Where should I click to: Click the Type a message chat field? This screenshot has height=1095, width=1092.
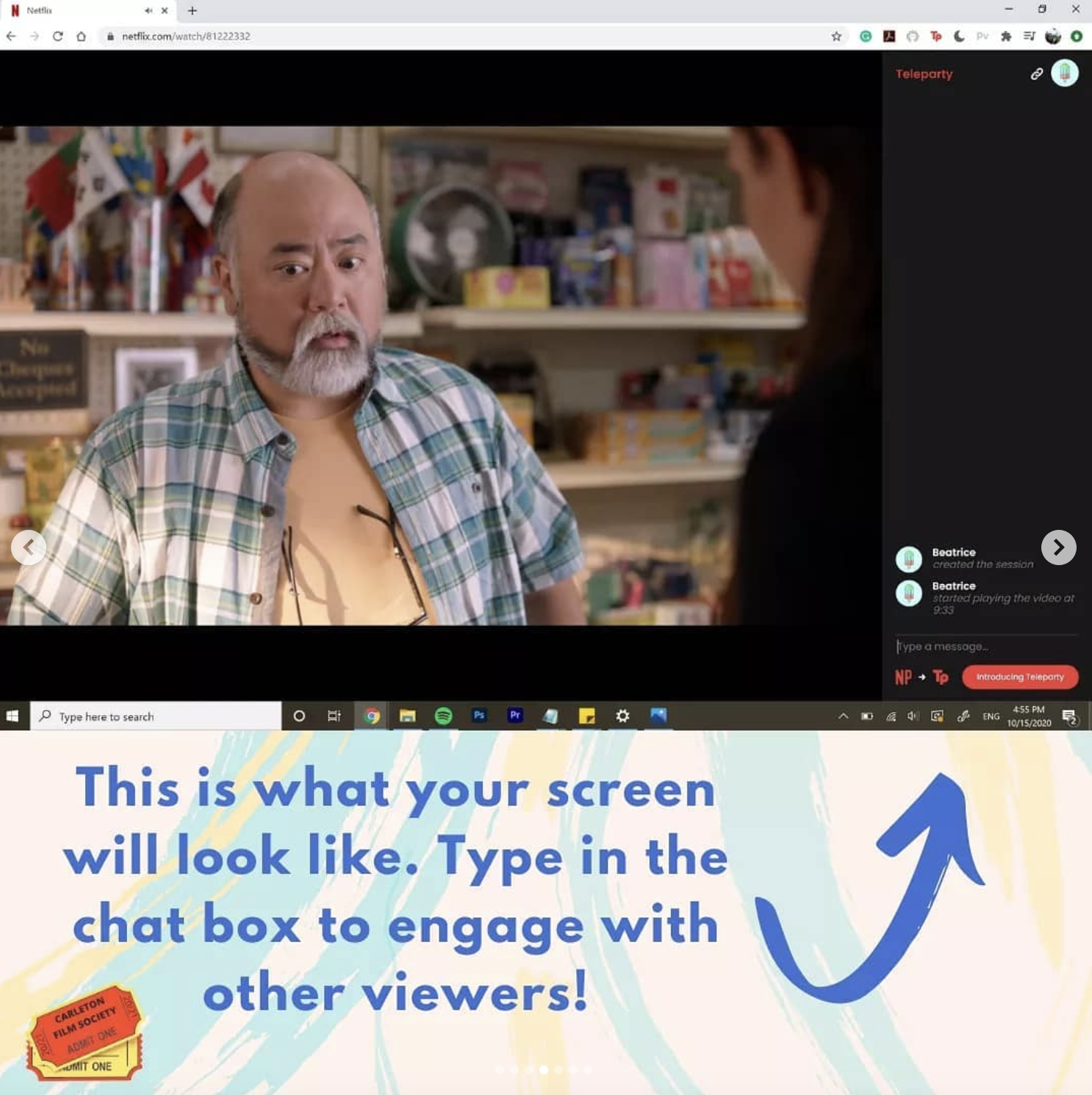(x=986, y=647)
